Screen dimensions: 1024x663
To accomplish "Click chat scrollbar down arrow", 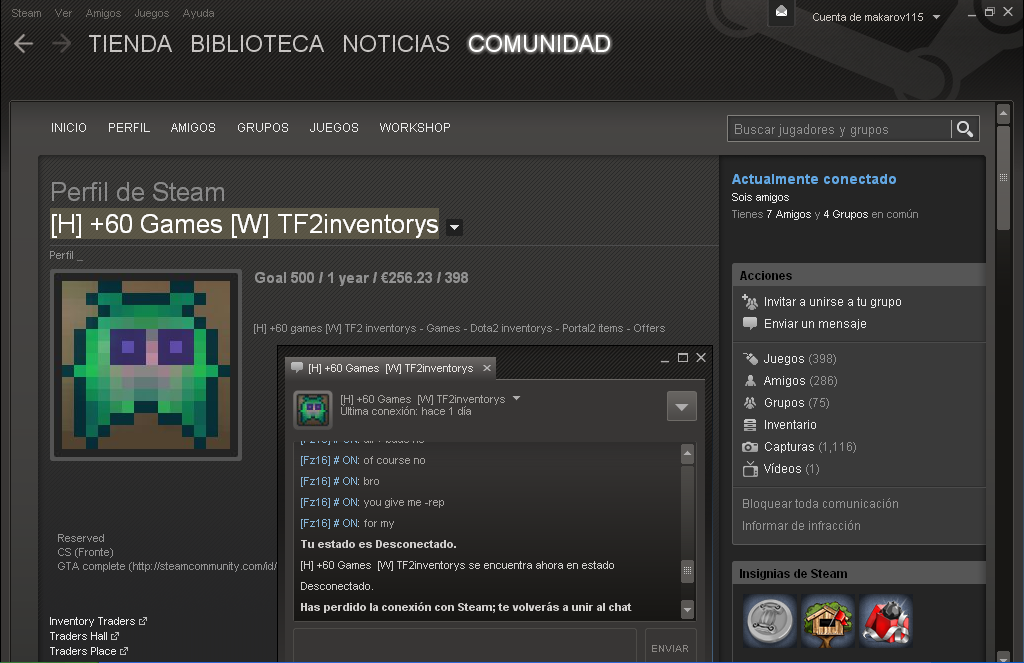I will [x=687, y=609].
